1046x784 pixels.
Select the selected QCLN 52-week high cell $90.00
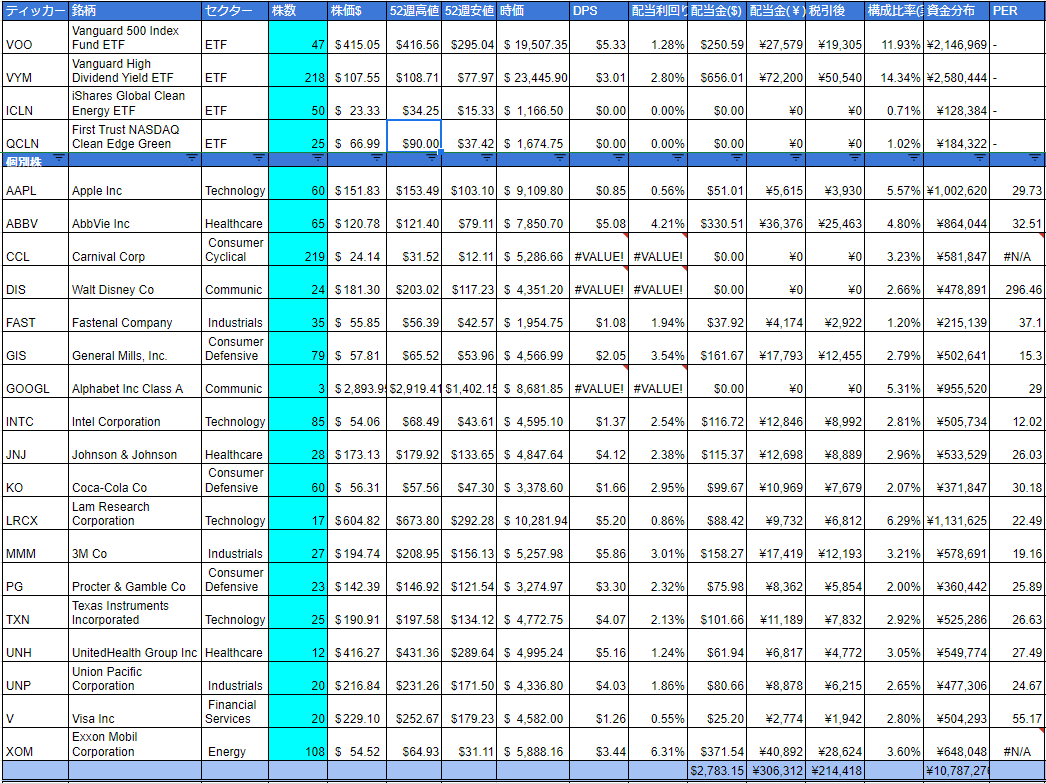pos(414,136)
